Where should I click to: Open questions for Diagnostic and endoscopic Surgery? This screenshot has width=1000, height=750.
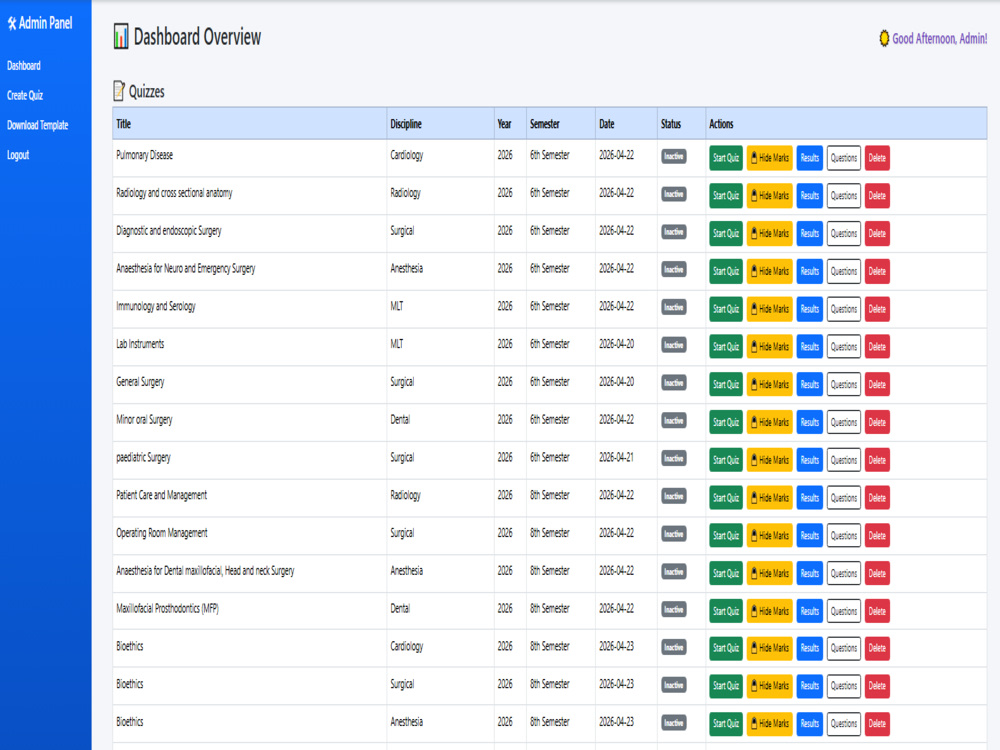(x=844, y=233)
